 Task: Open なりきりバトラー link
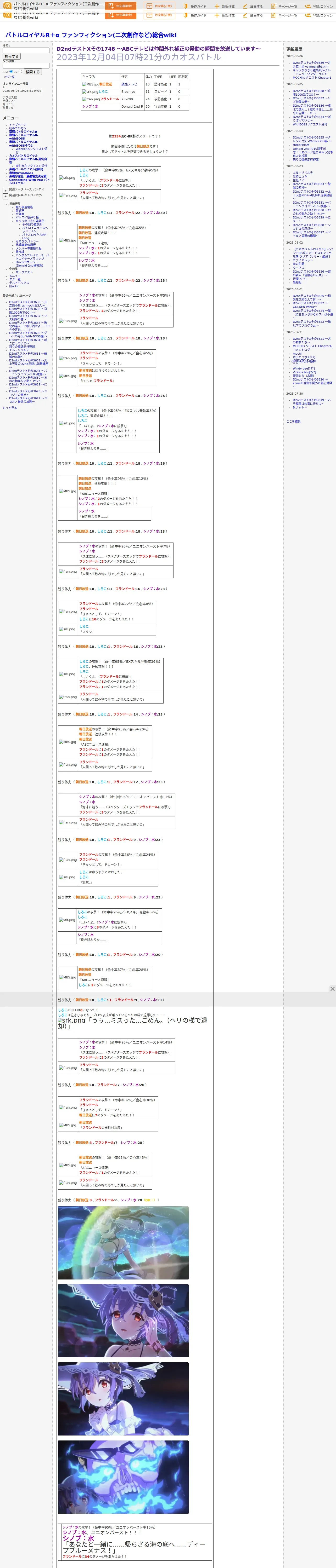tap(27, 242)
